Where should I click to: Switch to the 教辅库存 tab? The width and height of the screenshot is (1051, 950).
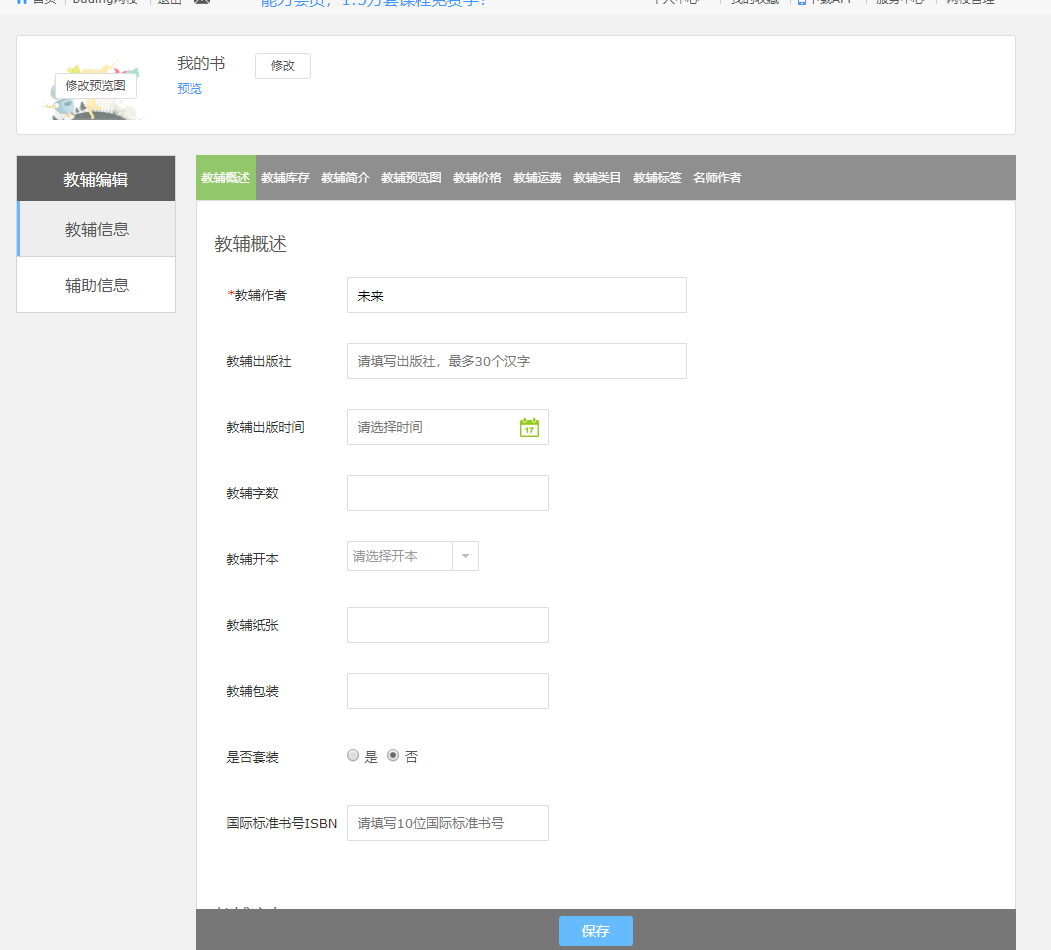pos(285,178)
